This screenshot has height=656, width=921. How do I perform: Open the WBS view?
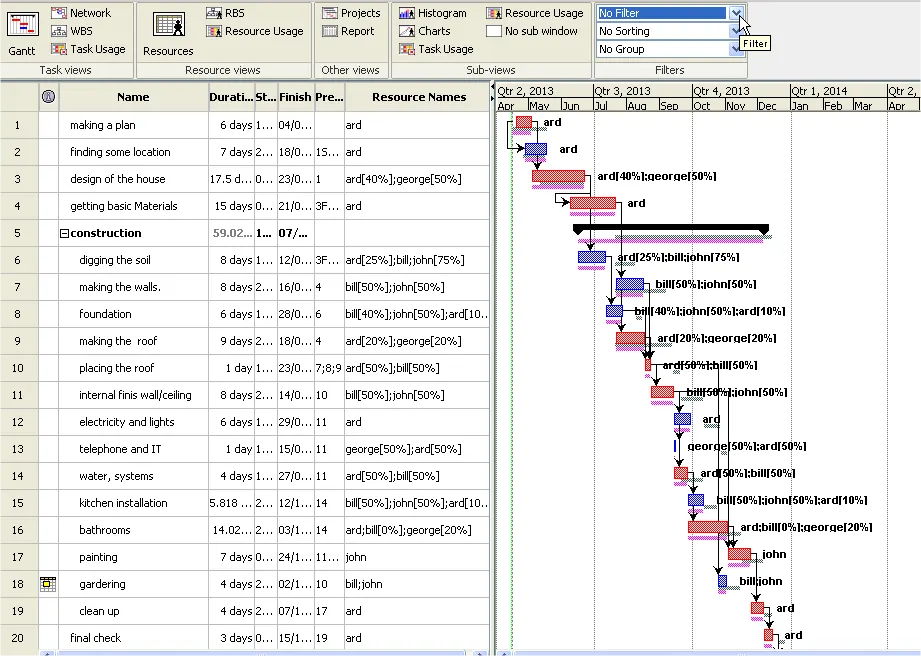click(x=72, y=31)
